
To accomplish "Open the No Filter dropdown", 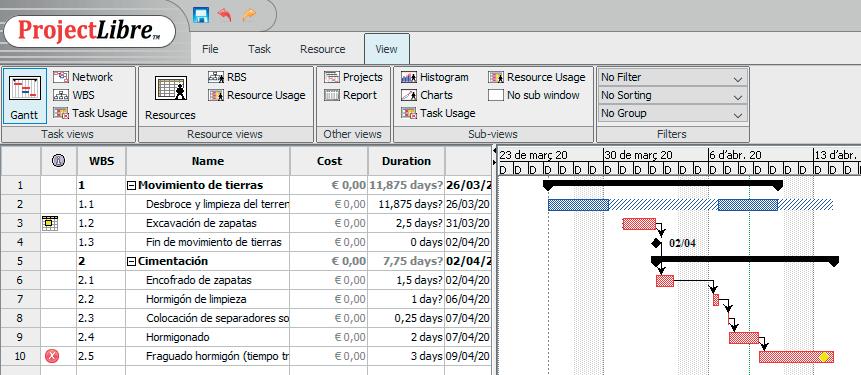I will coord(672,77).
